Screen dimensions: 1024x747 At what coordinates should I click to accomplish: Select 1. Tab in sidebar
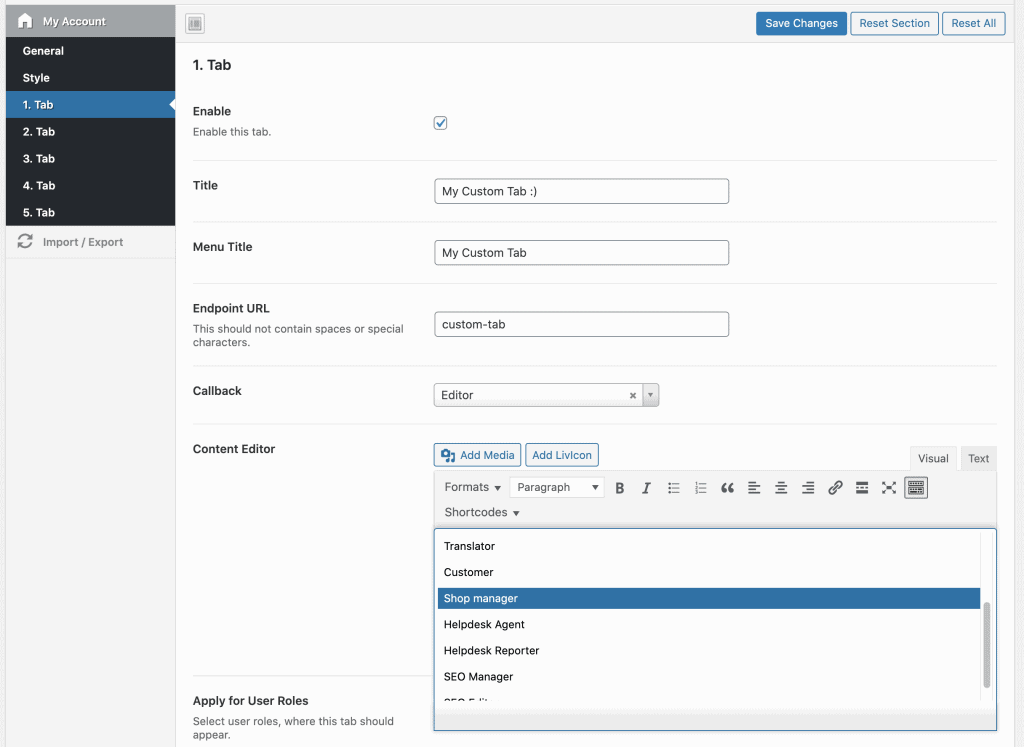(91, 104)
